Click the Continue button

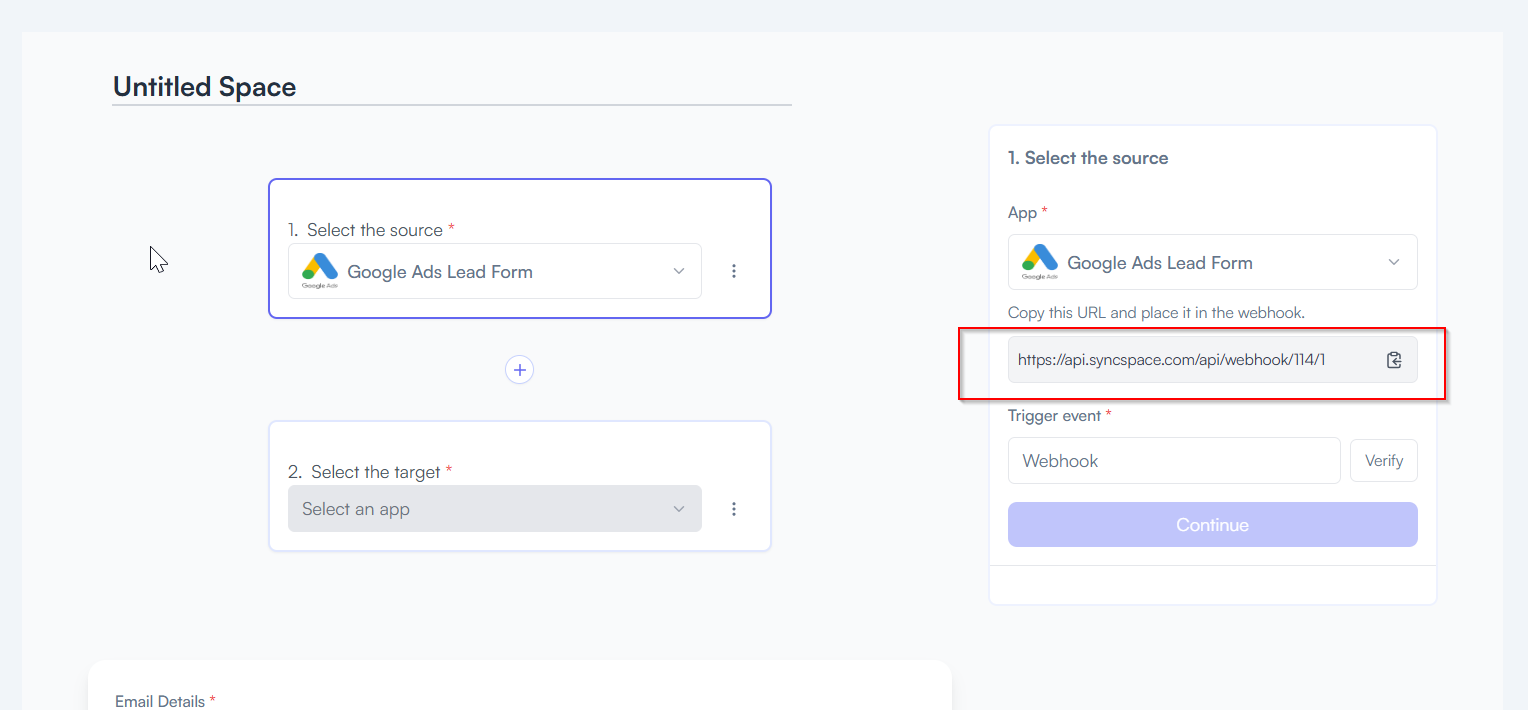click(x=1212, y=525)
